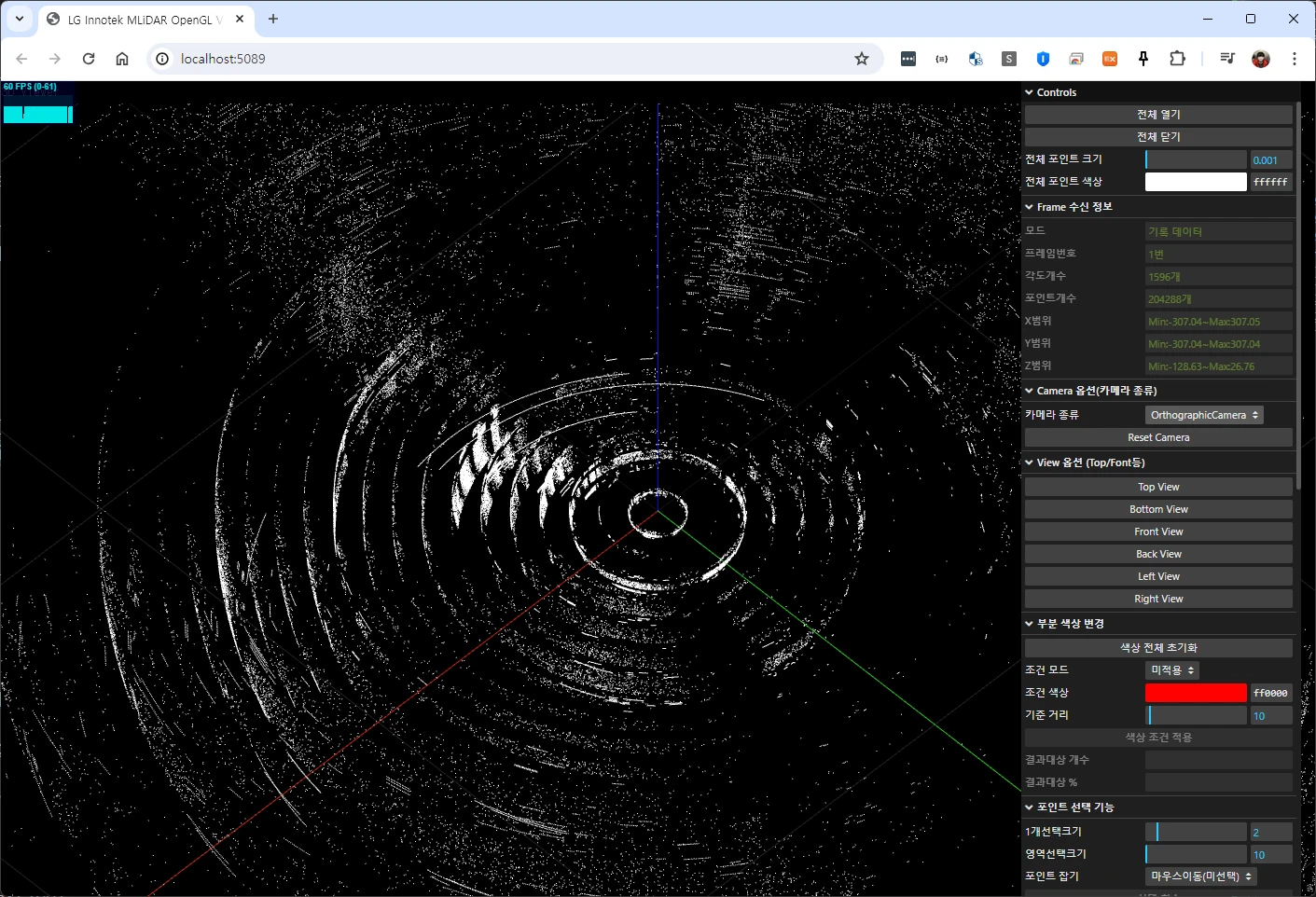This screenshot has width=1316, height=897.
Task: Click the 색상 전체 초기화 button
Action: point(1158,648)
